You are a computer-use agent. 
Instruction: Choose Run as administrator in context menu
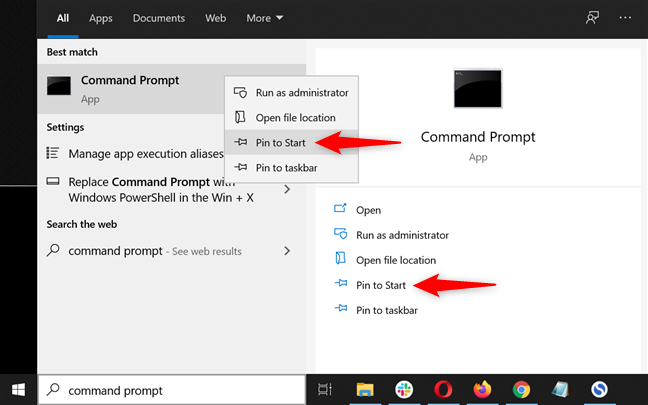(x=291, y=93)
